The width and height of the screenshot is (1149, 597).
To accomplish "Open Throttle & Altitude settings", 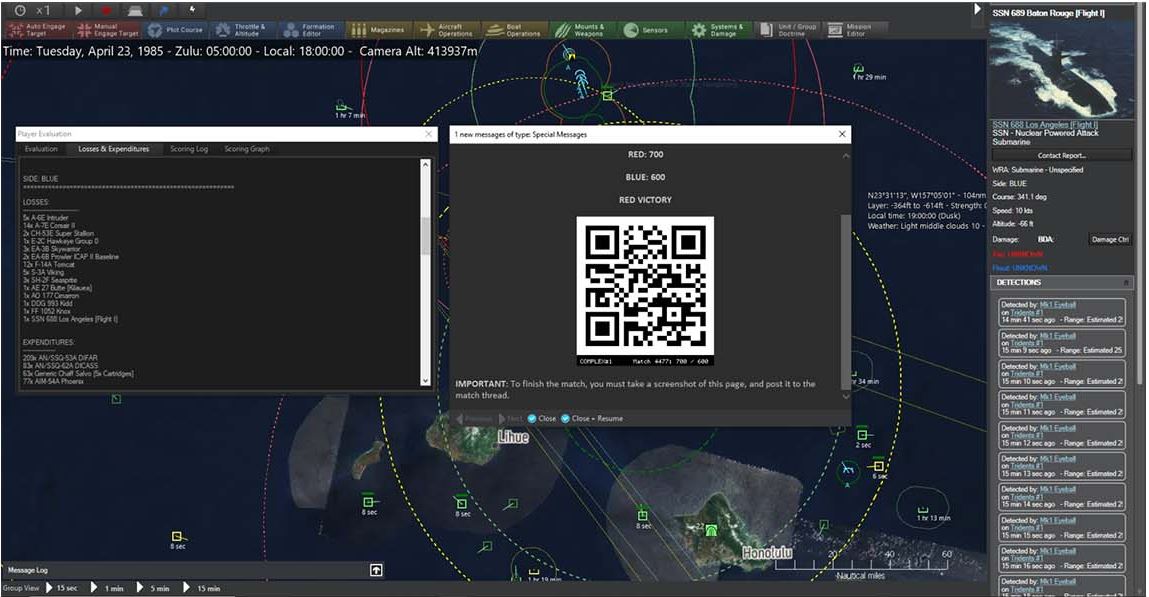I will [x=242, y=29].
